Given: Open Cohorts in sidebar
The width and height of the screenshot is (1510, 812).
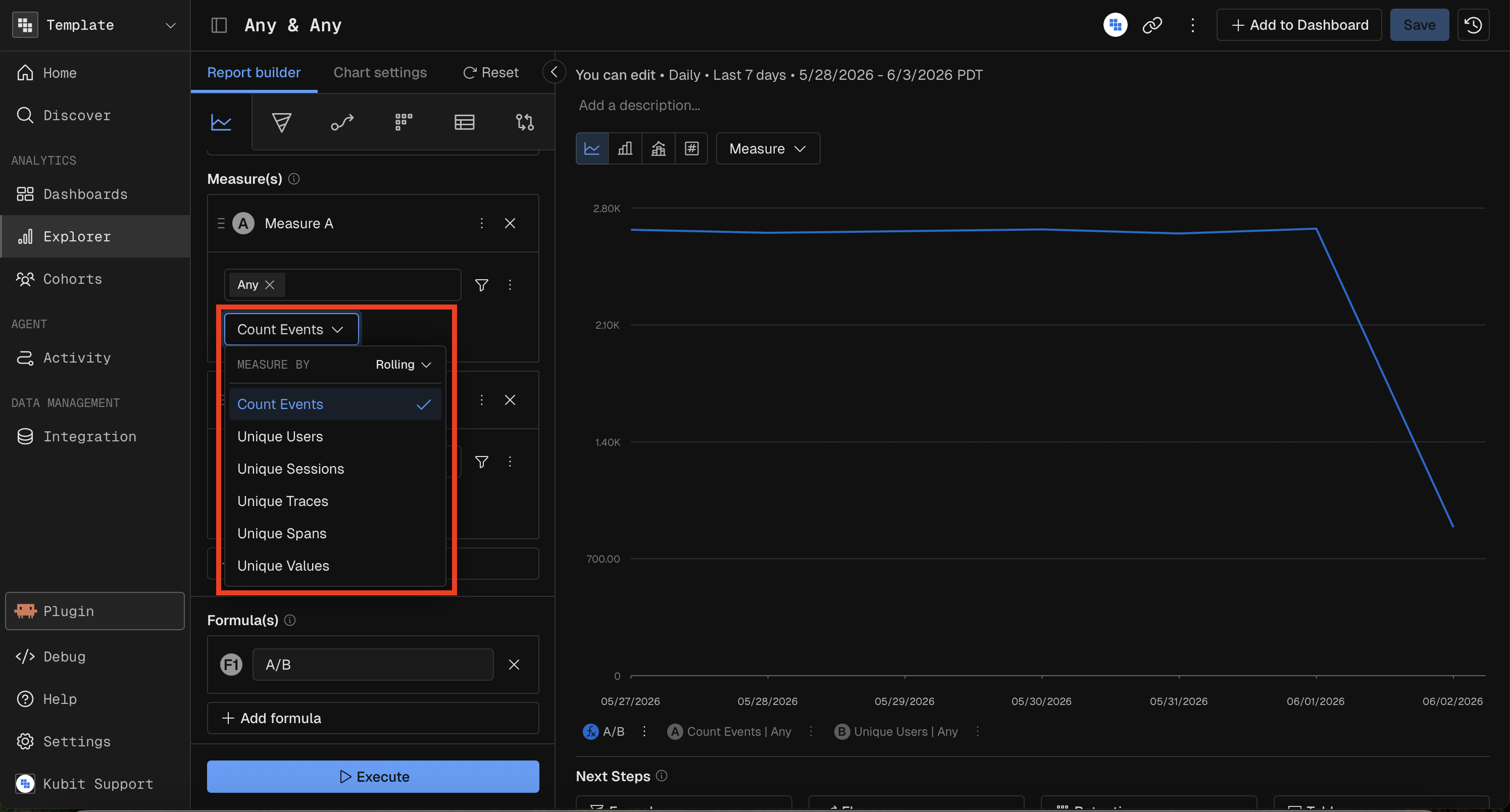Looking at the screenshot, I should [95, 278].
